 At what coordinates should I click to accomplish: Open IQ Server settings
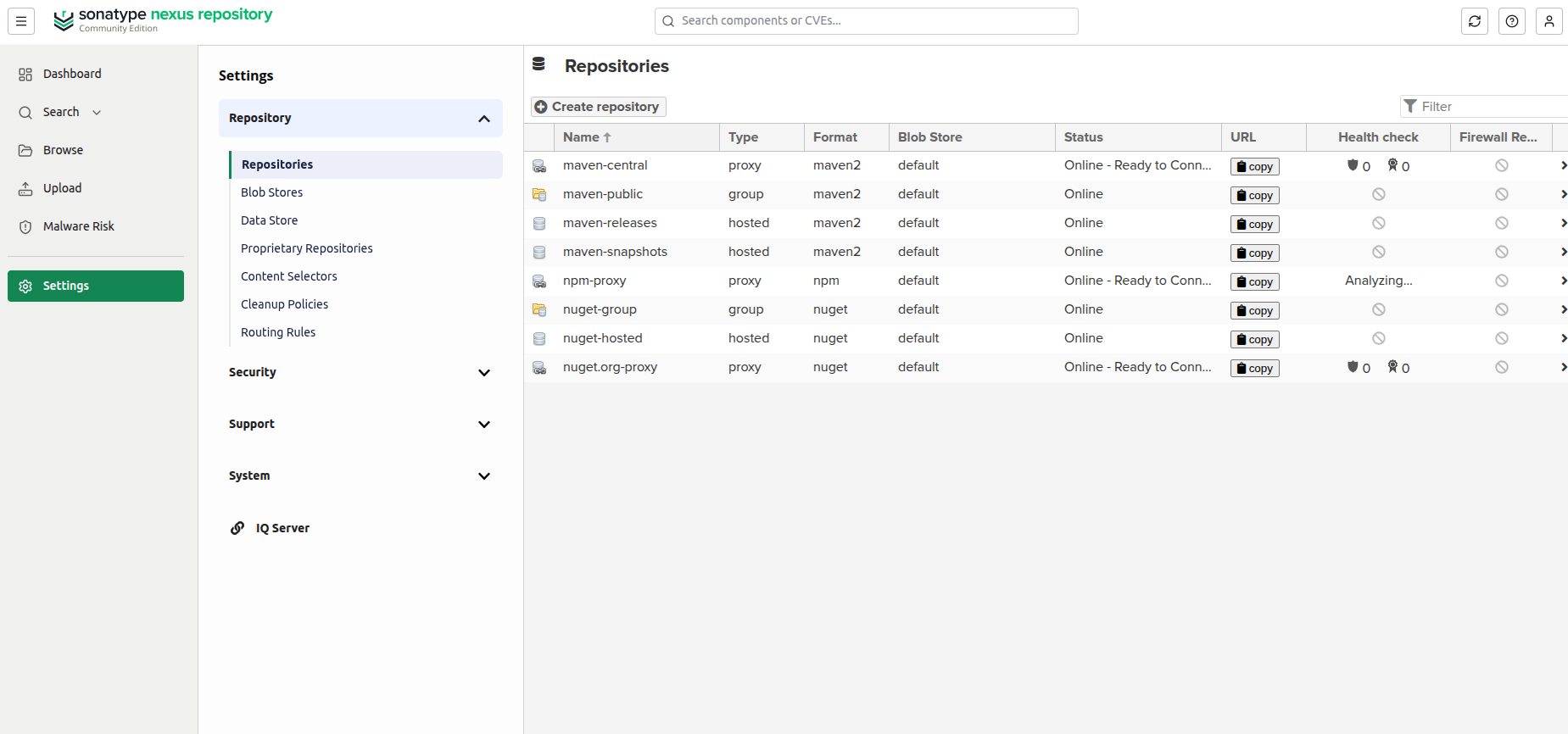pyautogui.click(x=271, y=528)
